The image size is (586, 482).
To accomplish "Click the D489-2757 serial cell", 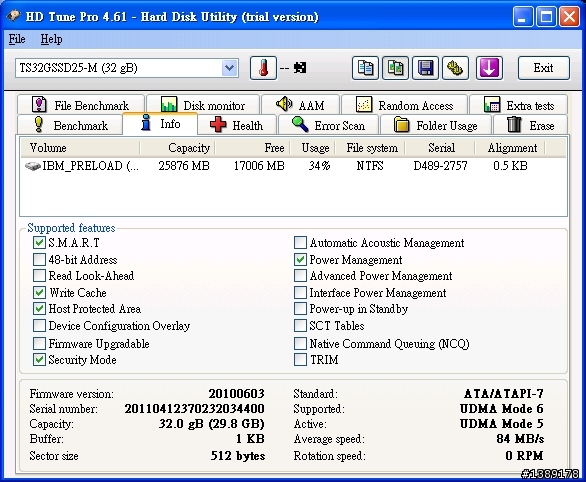I will tap(440, 166).
